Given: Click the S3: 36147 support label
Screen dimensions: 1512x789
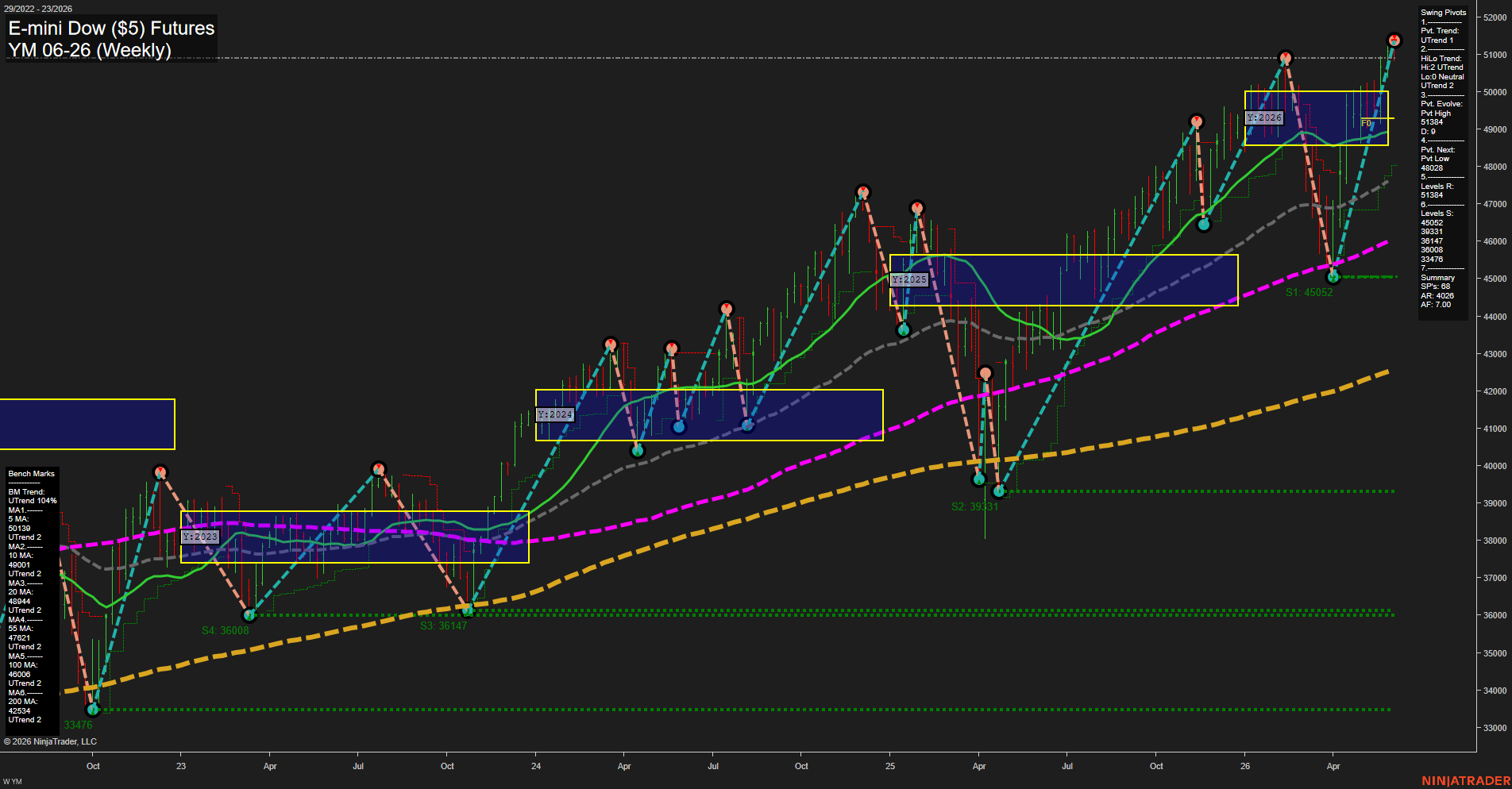Looking at the screenshot, I should (x=444, y=625).
